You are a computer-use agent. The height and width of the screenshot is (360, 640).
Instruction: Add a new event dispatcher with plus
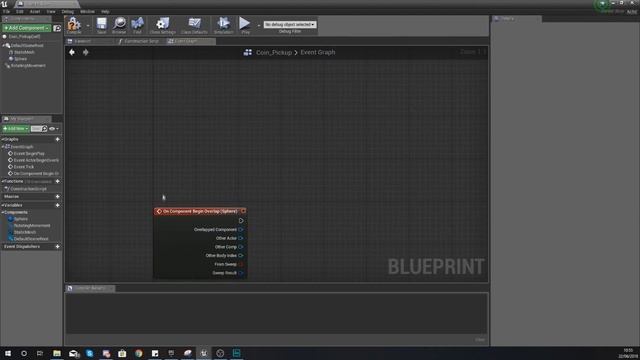58,247
